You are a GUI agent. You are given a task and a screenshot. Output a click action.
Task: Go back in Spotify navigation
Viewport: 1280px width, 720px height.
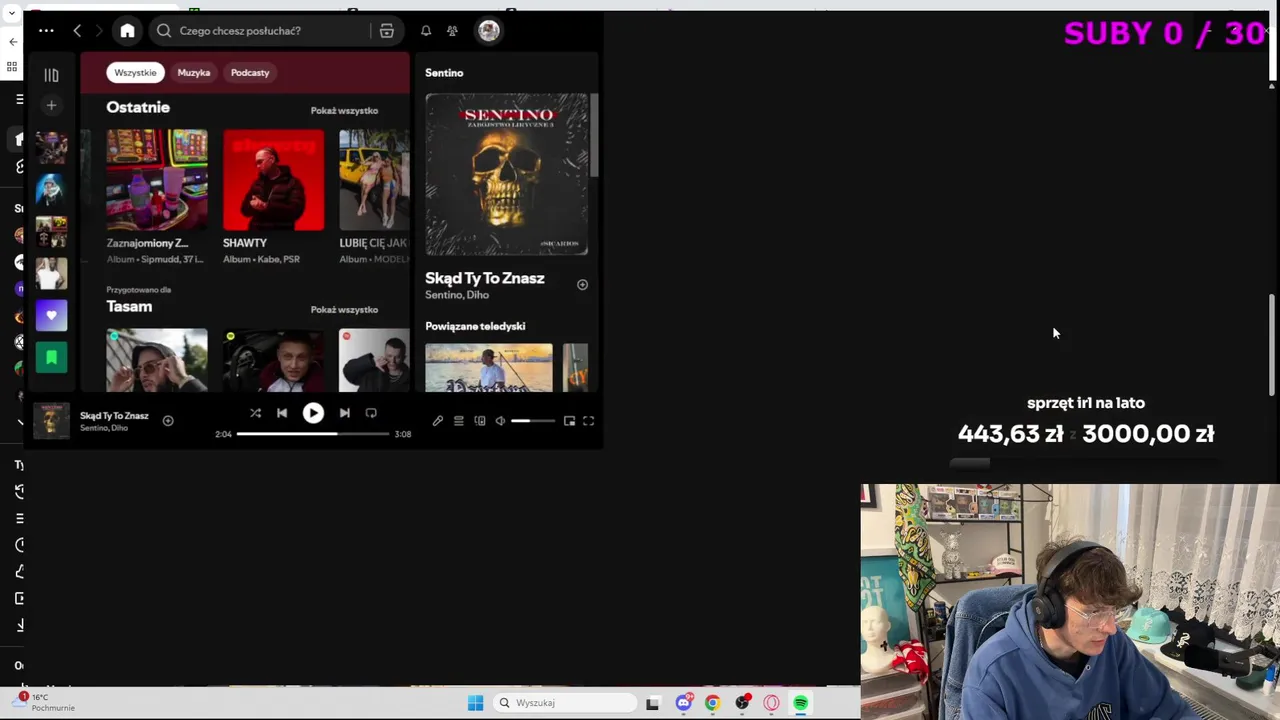coord(77,31)
